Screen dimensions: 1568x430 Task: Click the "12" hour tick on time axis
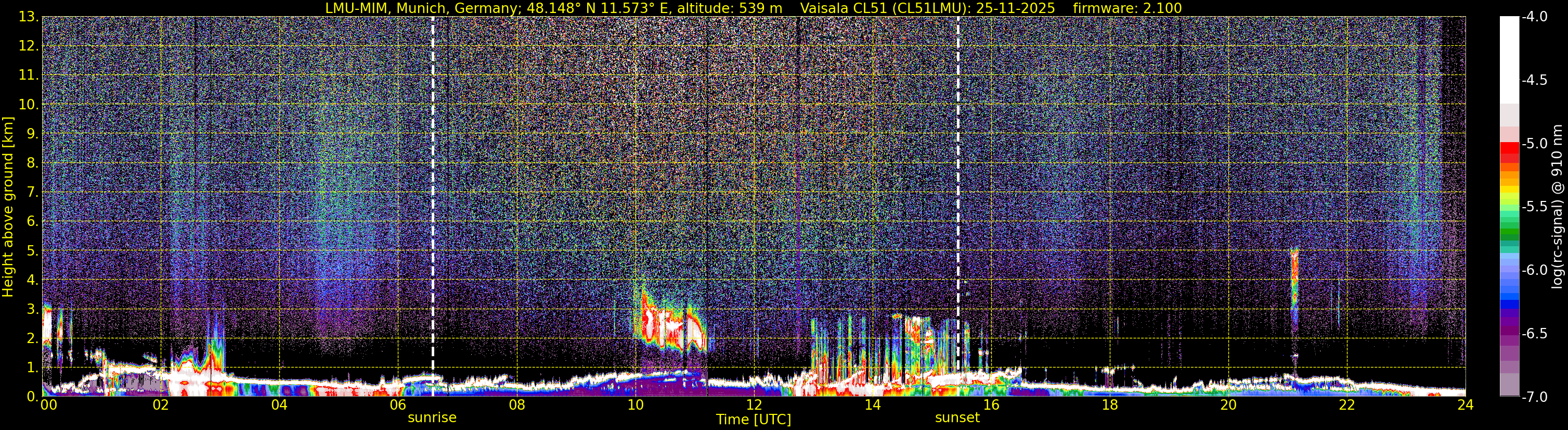[754, 406]
